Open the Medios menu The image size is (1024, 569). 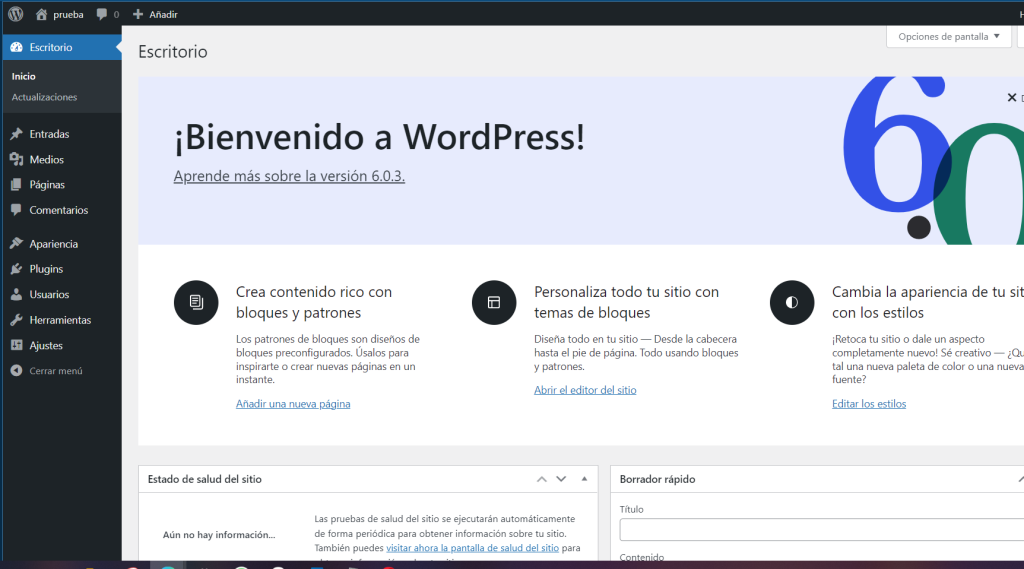[x=61, y=159]
